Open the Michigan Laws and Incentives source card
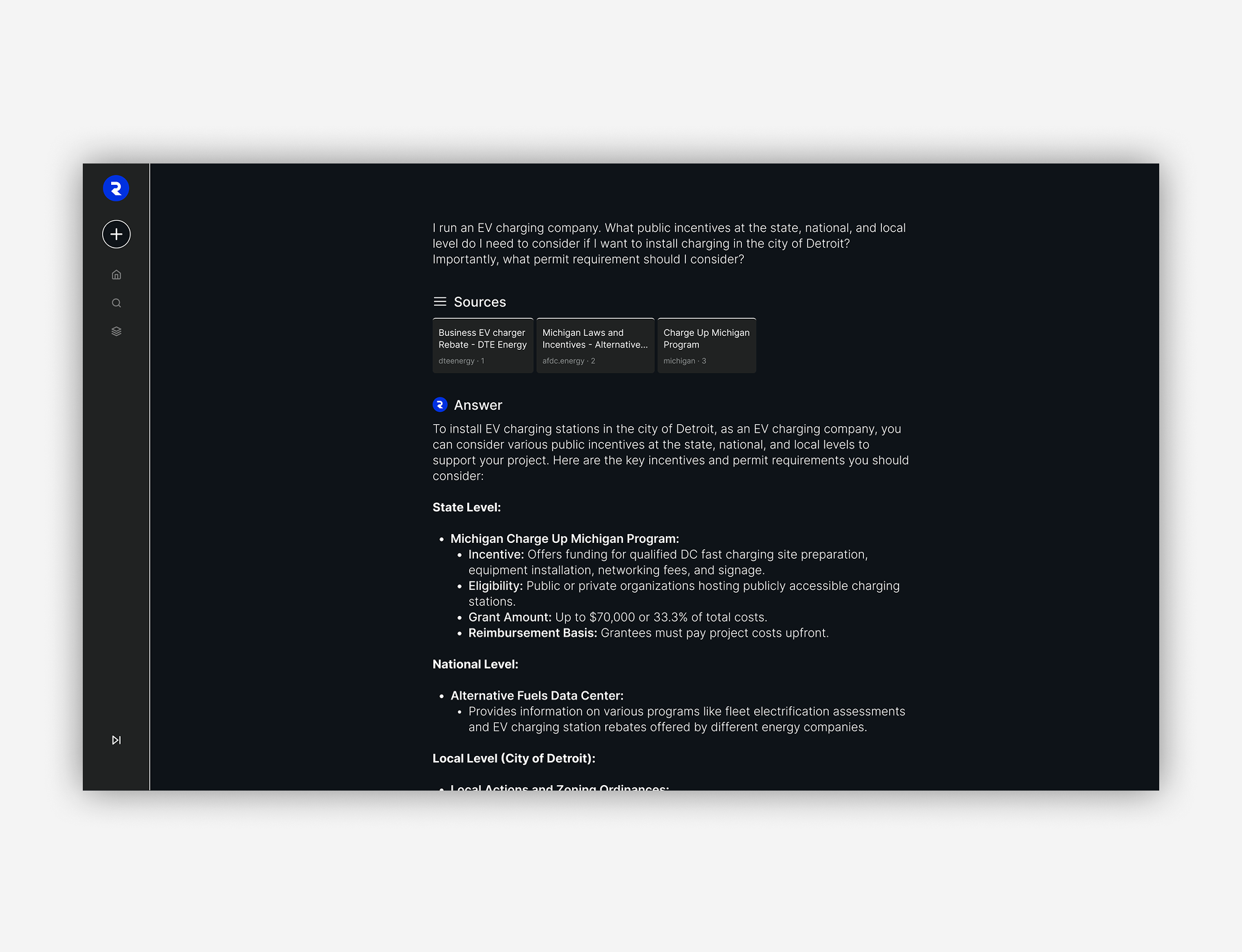The height and width of the screenshot is (952, 1242). click(595, 346)
